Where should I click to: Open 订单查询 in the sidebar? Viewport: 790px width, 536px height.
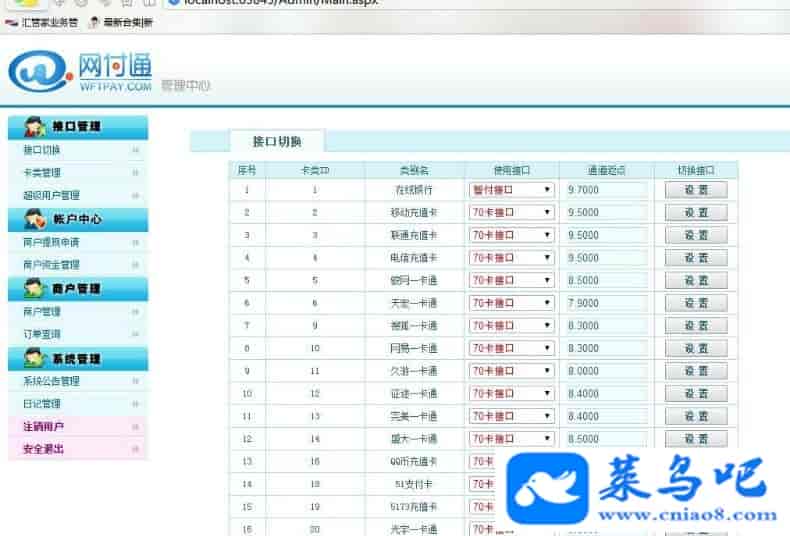point(42,334)
